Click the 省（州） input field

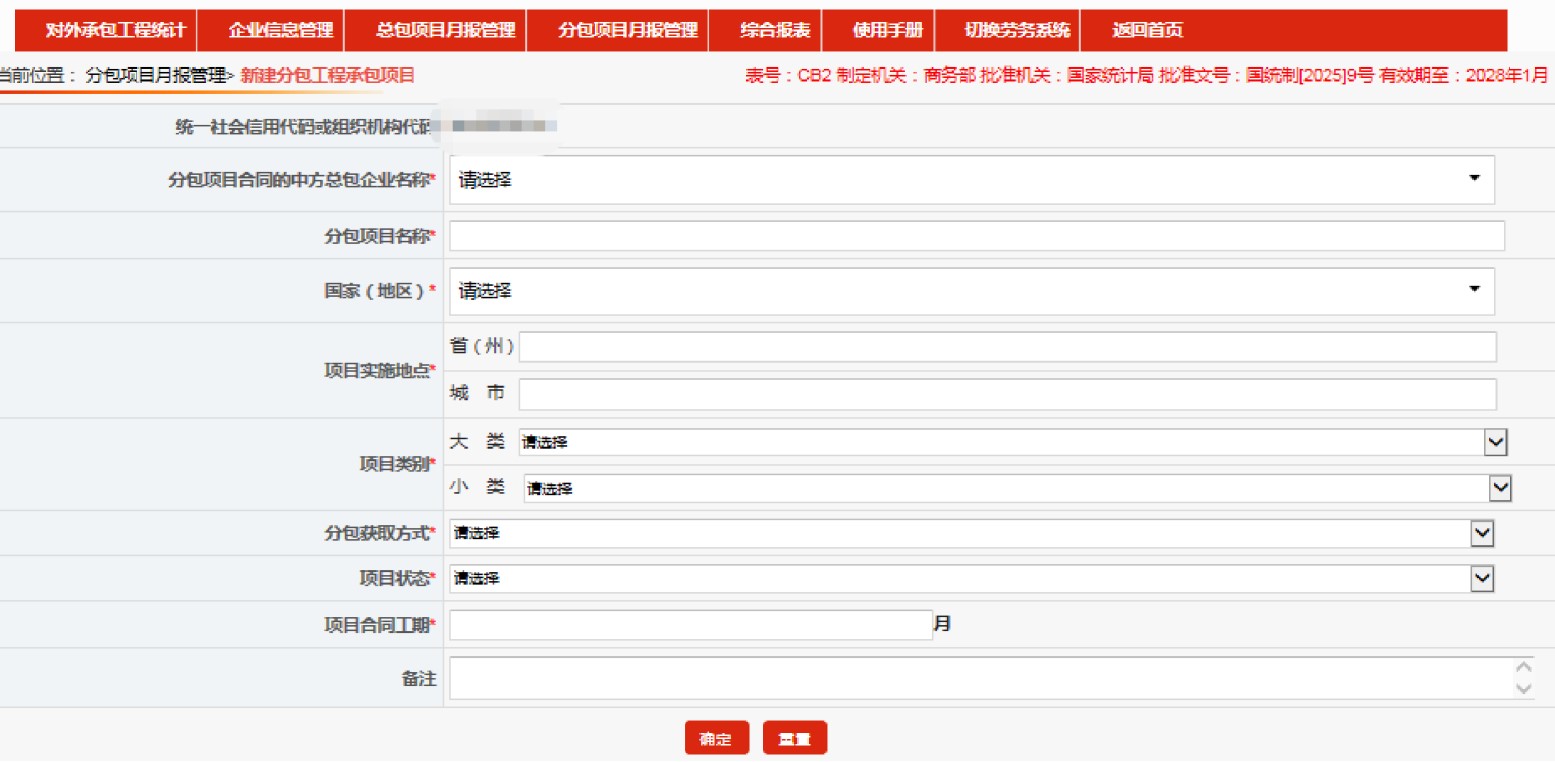click(1007, 347)
